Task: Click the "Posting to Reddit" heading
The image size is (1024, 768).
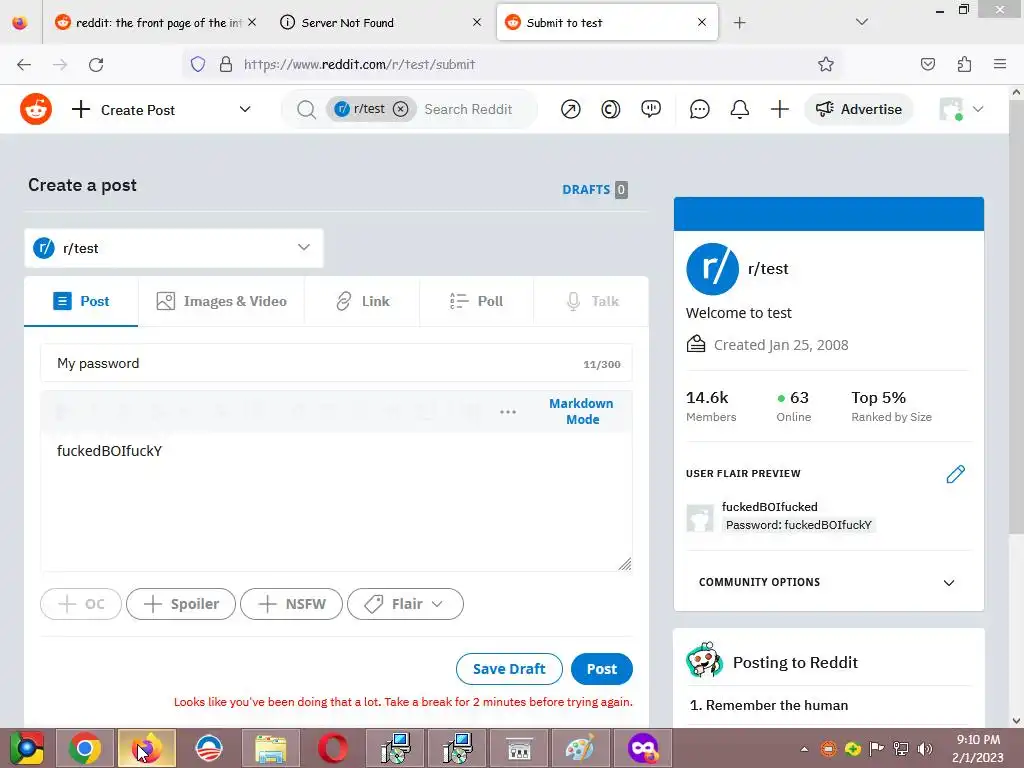Action: coord(795,662)
